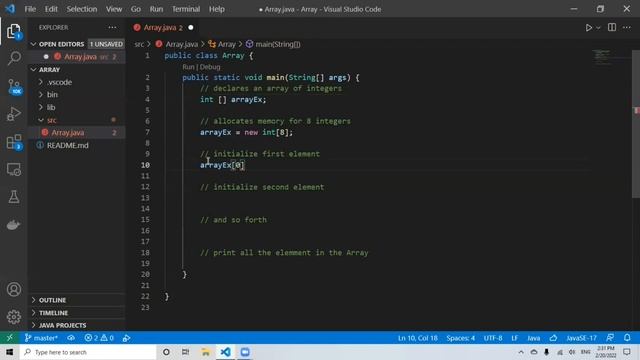Open the File menu
This screenshot has height=360, width=640.
click(30, 9)
